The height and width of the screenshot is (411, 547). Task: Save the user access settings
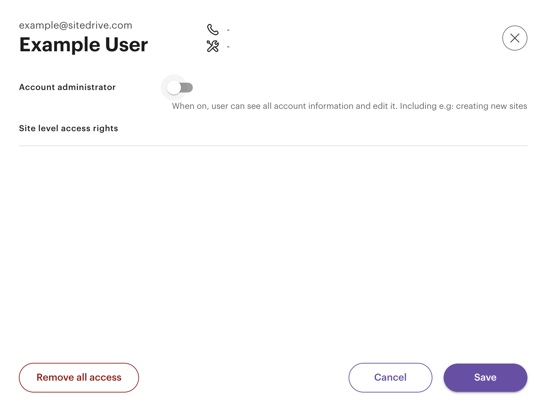[485, 378]
